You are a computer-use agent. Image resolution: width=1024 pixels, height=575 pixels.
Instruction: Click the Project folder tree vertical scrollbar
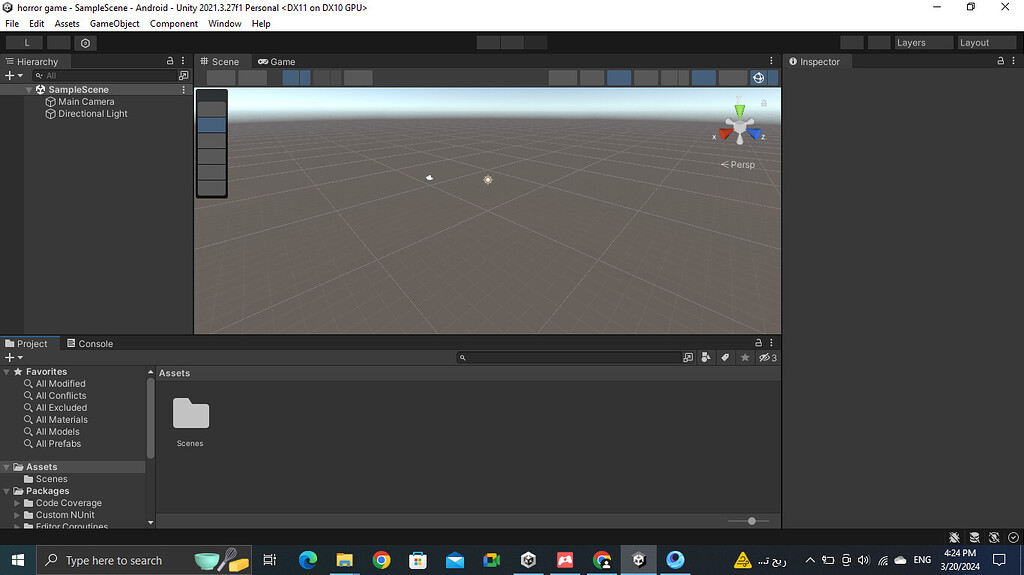150,417
